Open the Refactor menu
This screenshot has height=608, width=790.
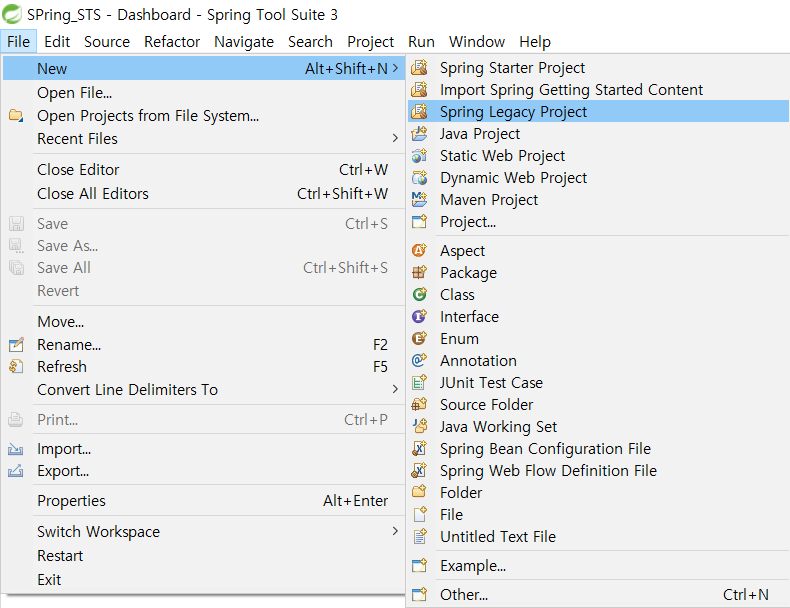point(172,41)
